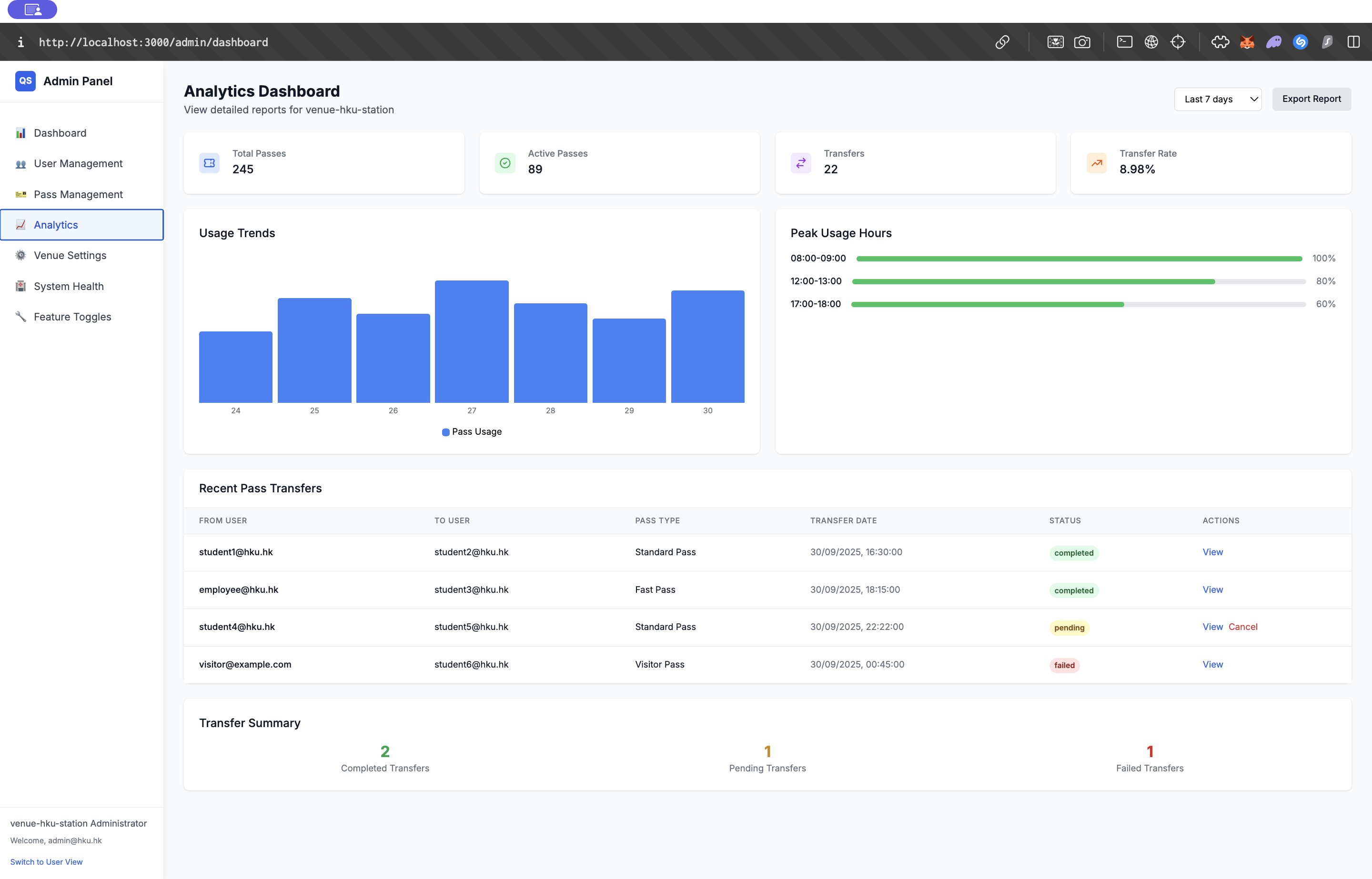
Task: Click the camera screenshot icon
Action: [x=1082, y=42]
